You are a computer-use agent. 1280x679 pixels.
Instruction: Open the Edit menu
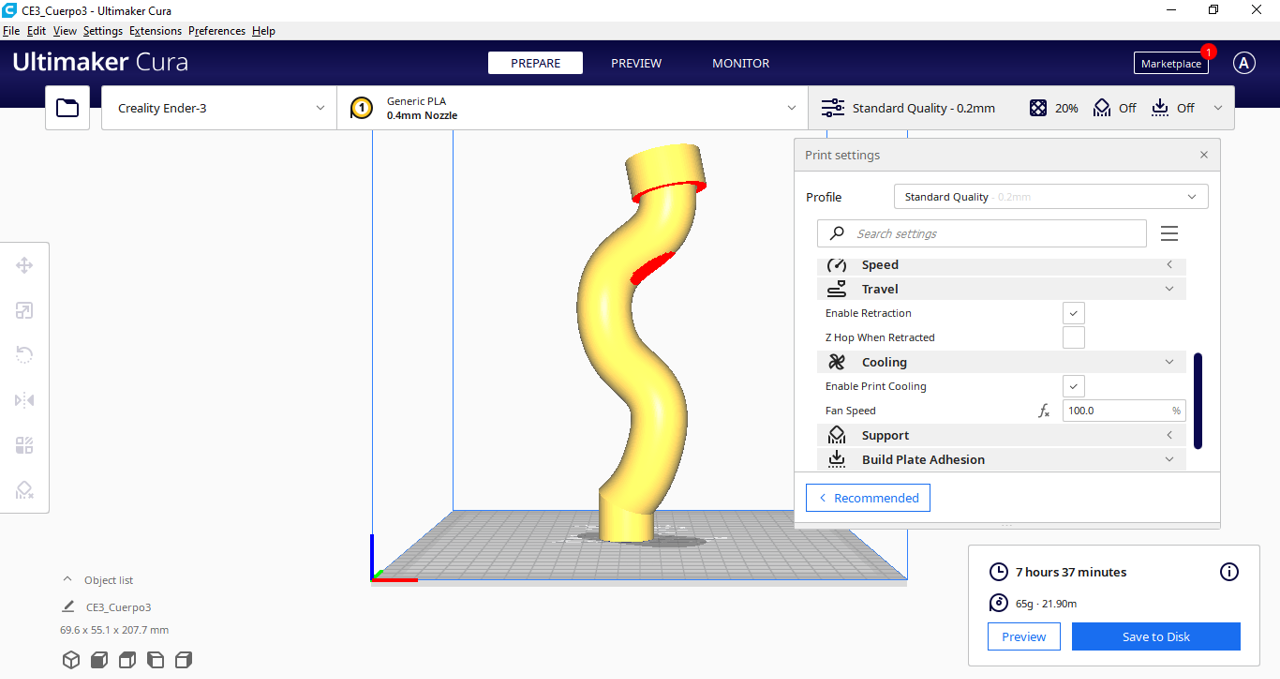pyautogui.click(x=36, y=31)
